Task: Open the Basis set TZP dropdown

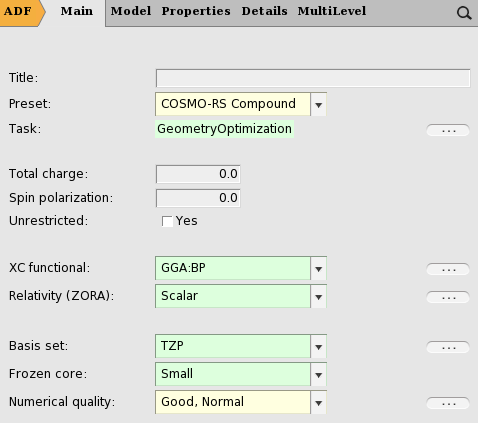Action: pyautogui.click(x=241, y=346)
